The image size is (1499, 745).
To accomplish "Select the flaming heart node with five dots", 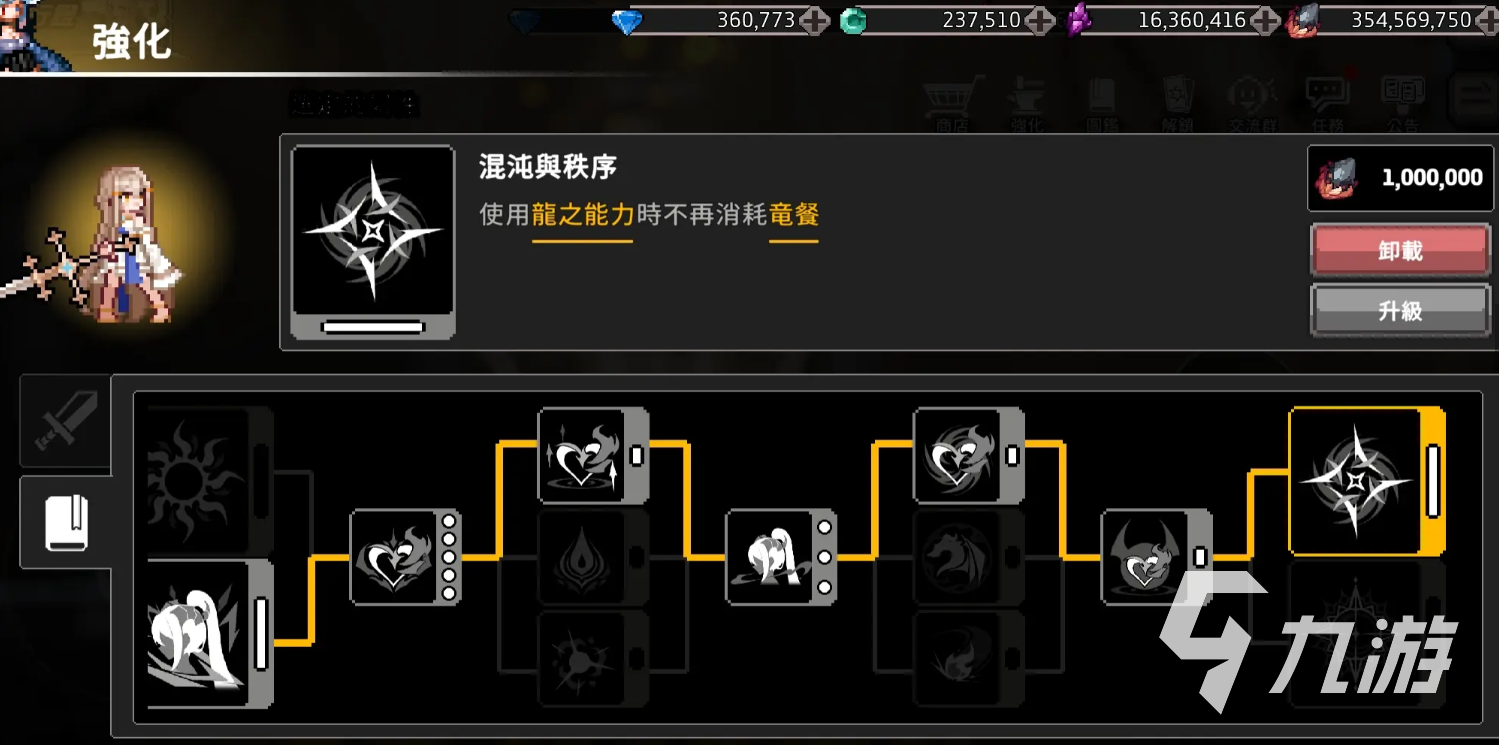I will pyautogui.click(x=405, y=557).
